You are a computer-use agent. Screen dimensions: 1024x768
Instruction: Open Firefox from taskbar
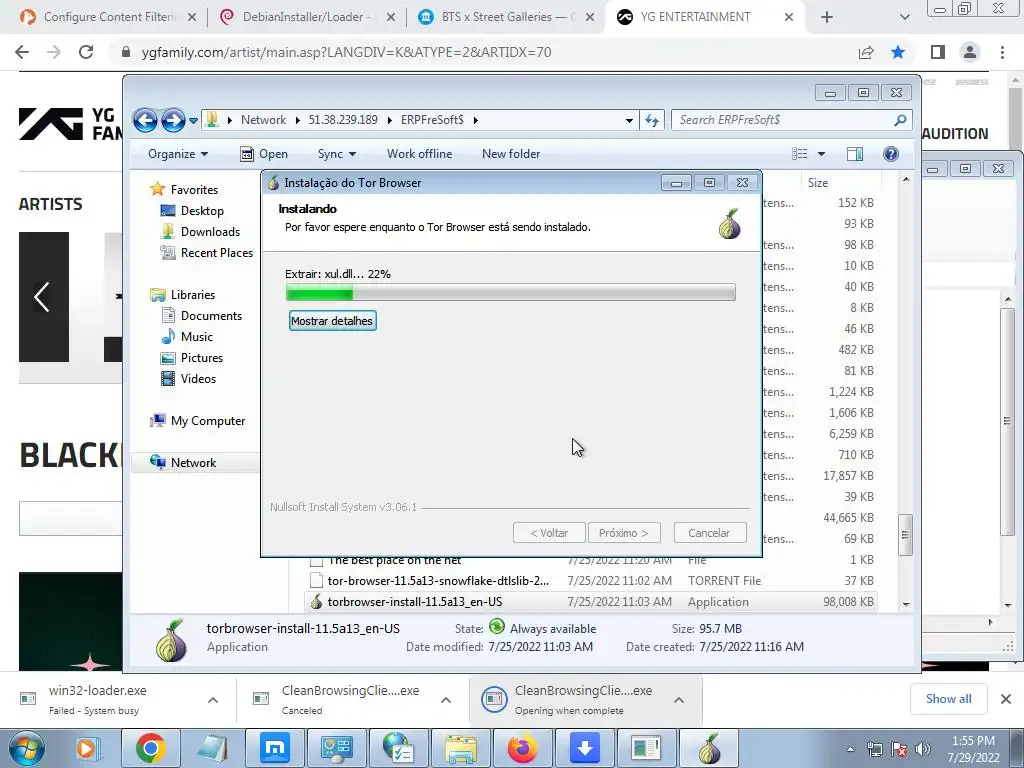coord(523,748)
